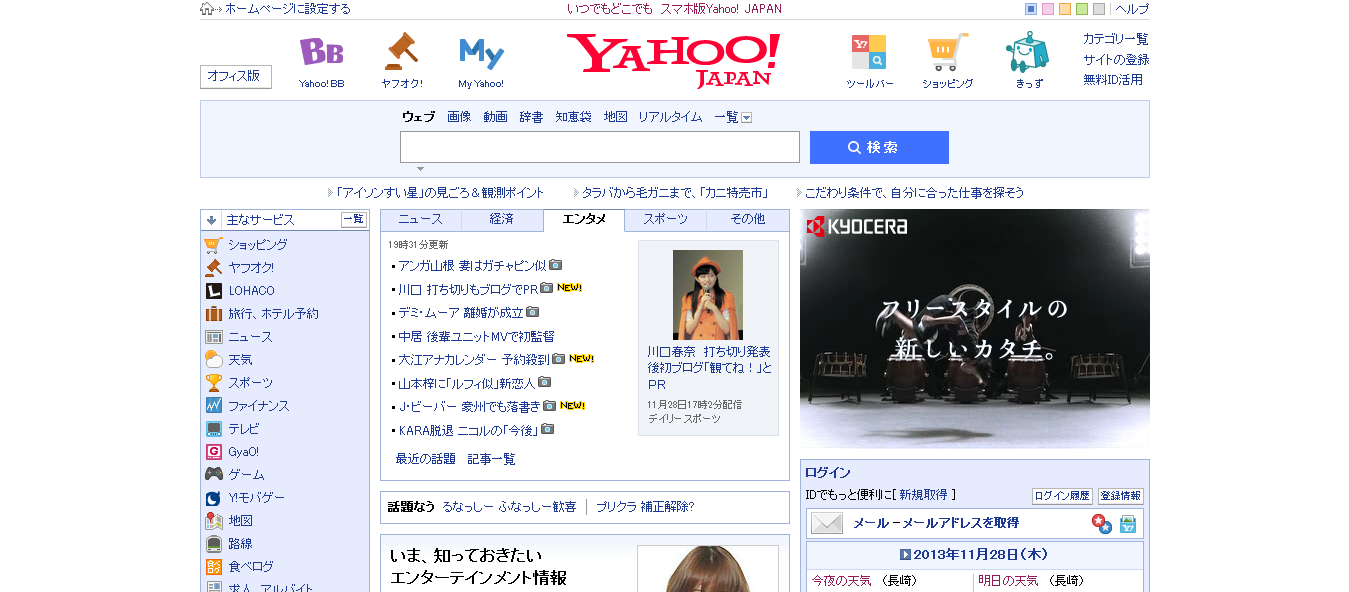Open the ヘルプ link at top right

click(1132, 9)
